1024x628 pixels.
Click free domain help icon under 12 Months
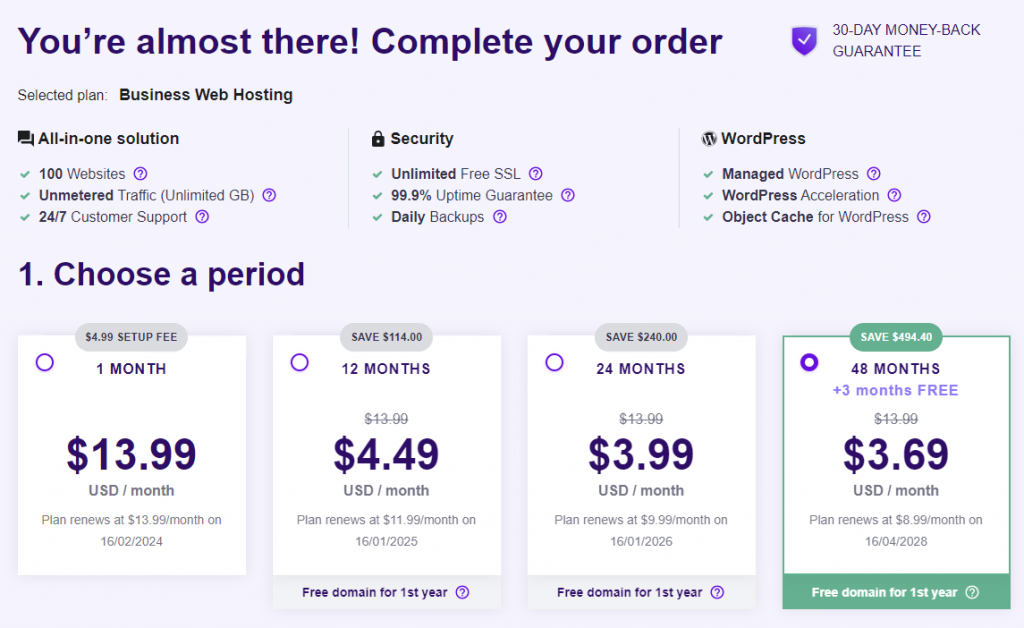point(462,592)
